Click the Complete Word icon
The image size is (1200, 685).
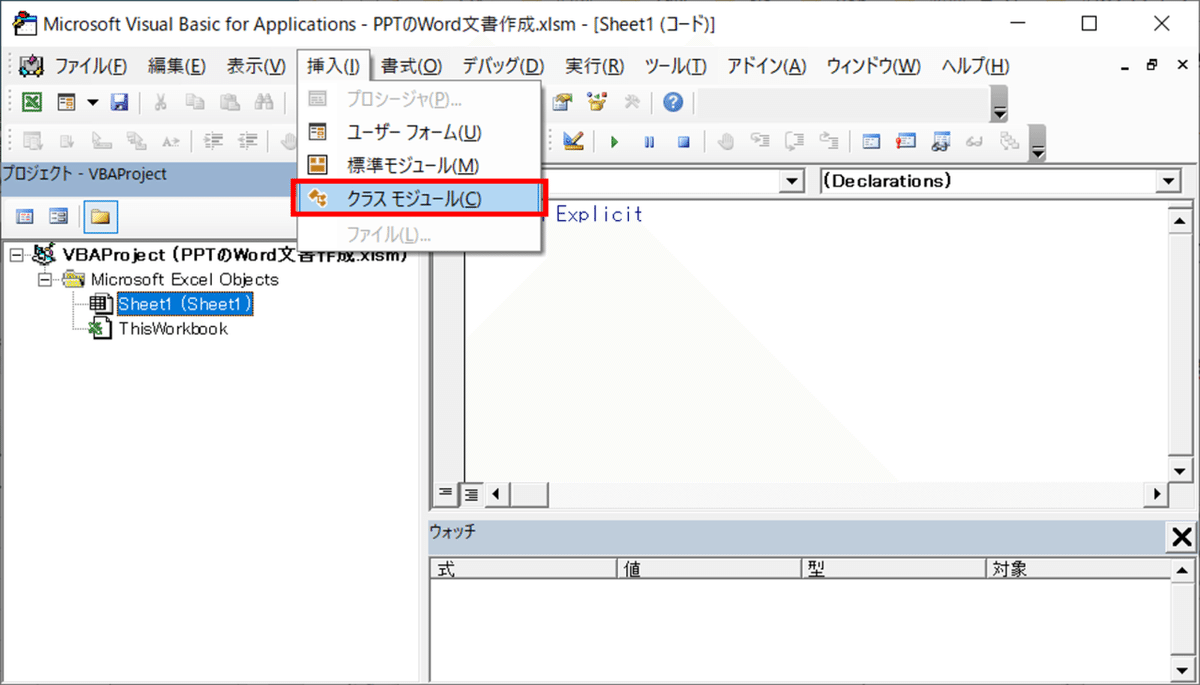[x=171, y=141]
